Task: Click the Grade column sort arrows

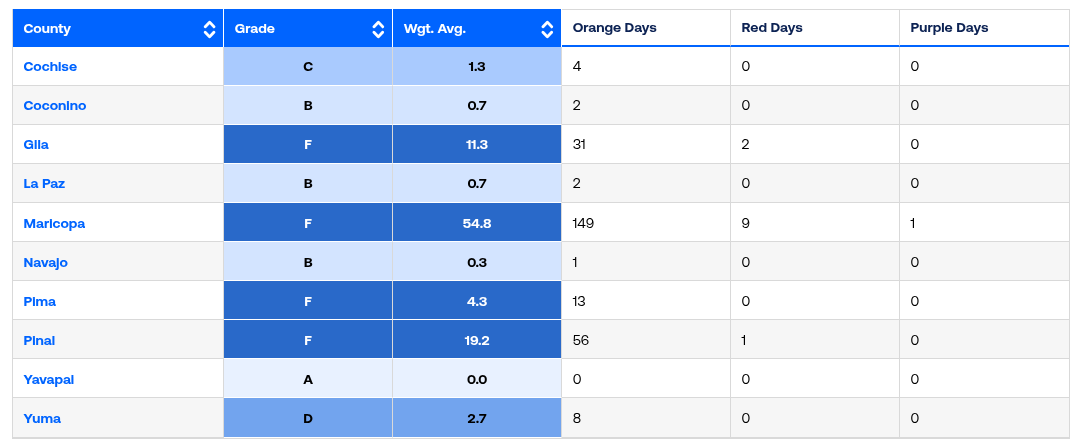Action: [x=378, y=29]
